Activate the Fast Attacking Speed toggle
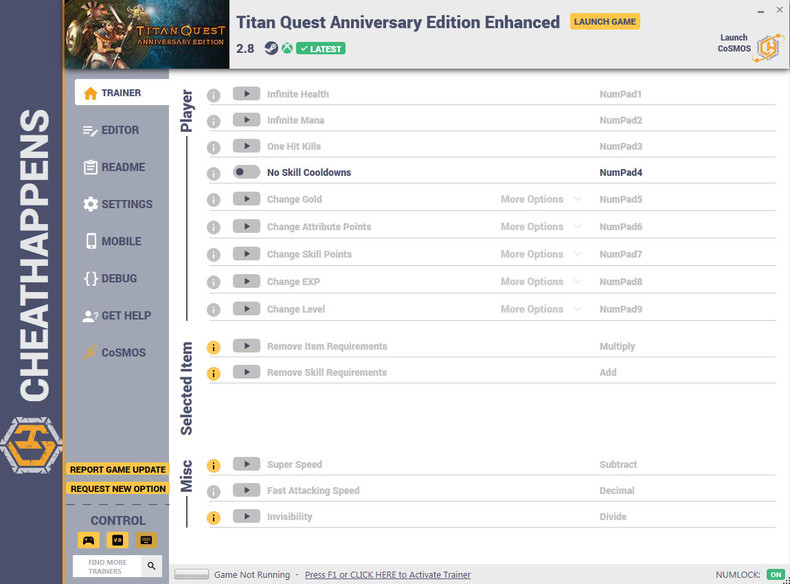 tap(246, 490)
